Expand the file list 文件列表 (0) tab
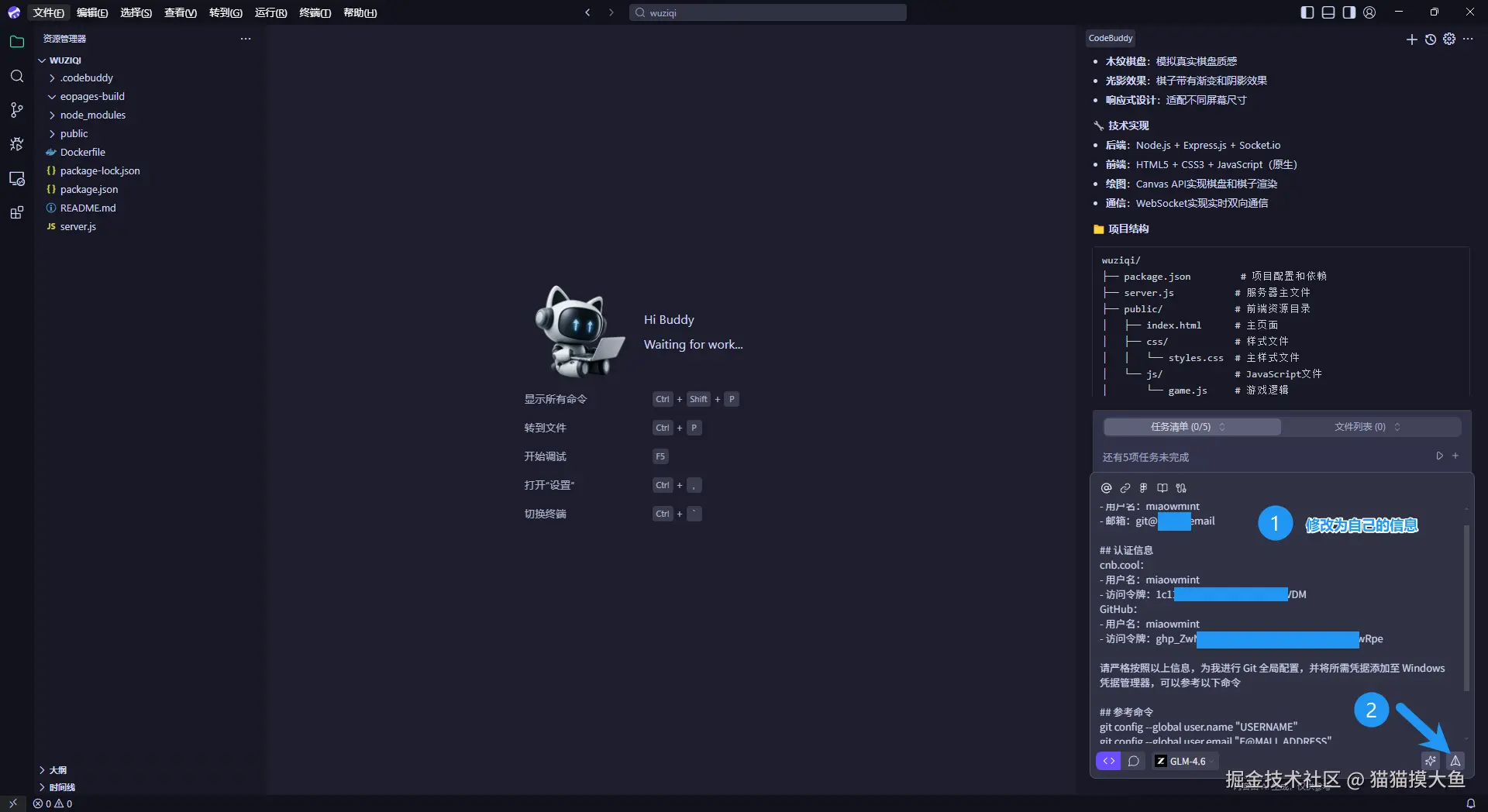This screenshot has height=812, width=1488. [1370, 427]
